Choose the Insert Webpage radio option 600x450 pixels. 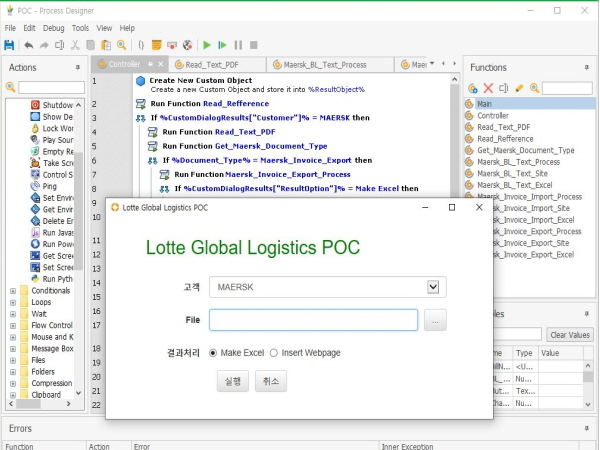(x=274, y=353)
